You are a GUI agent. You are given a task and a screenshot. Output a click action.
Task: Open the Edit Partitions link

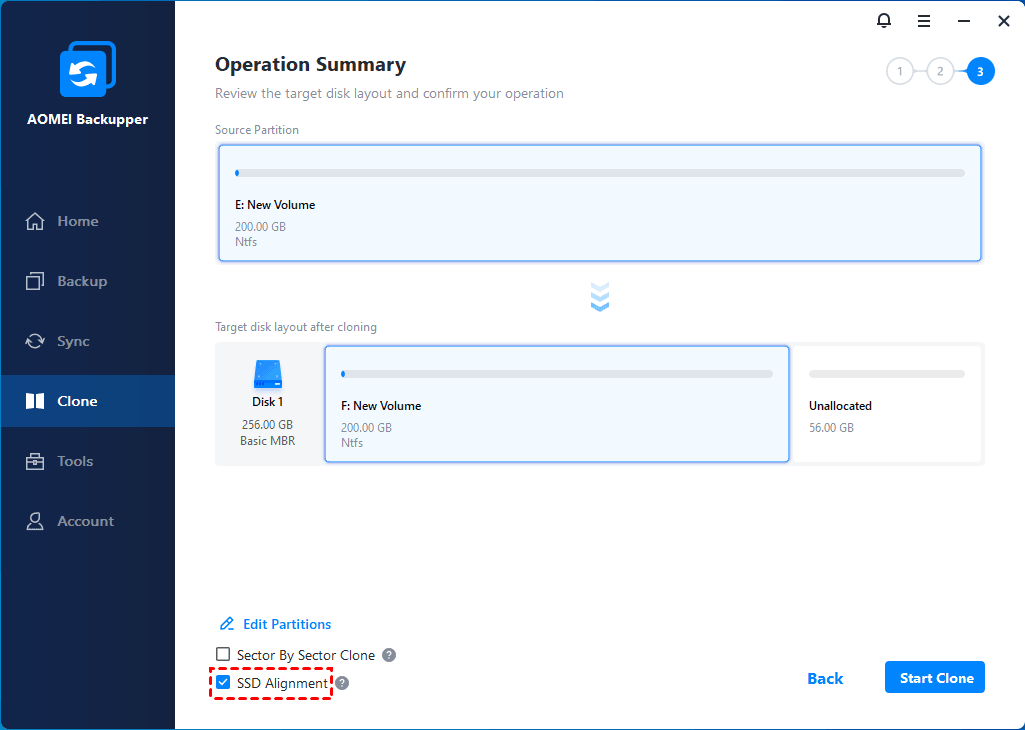[287, 624]
